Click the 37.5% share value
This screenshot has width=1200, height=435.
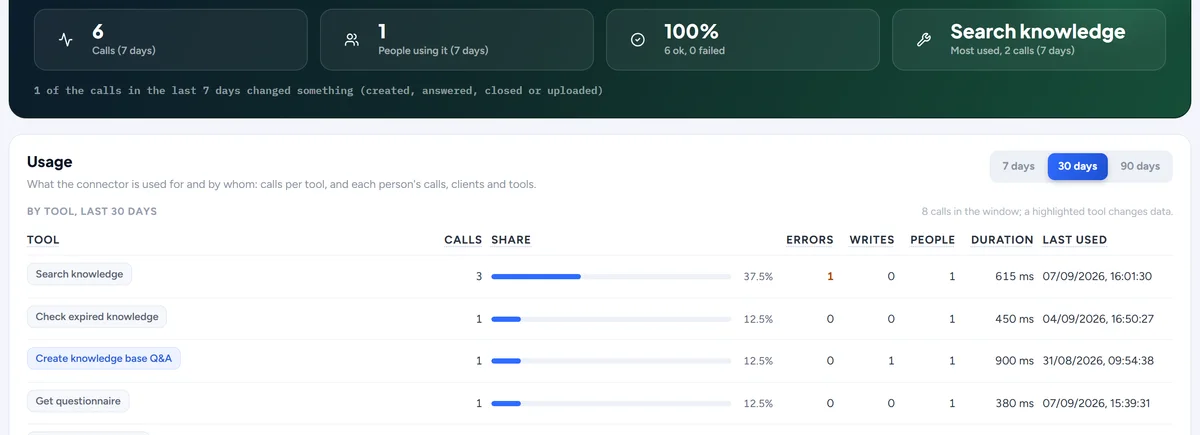click(x=758, y=276)
